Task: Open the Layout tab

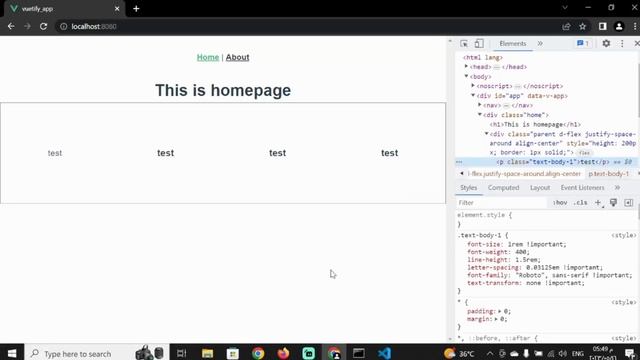Action: [540, 188]
